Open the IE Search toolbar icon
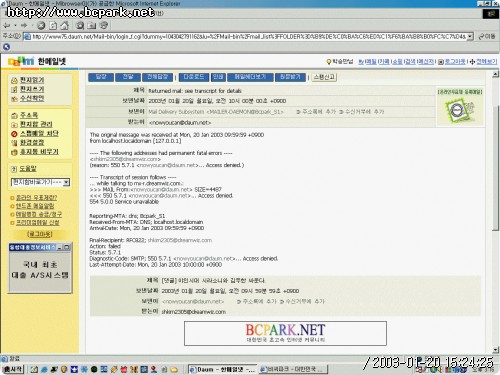Screen dimensions: 500x375 click(x=80, y=25)
